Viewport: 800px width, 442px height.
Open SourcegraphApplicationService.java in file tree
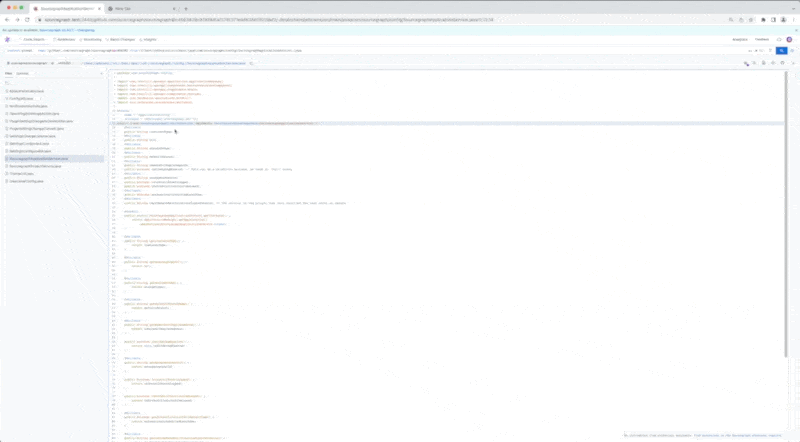(38, 159)
